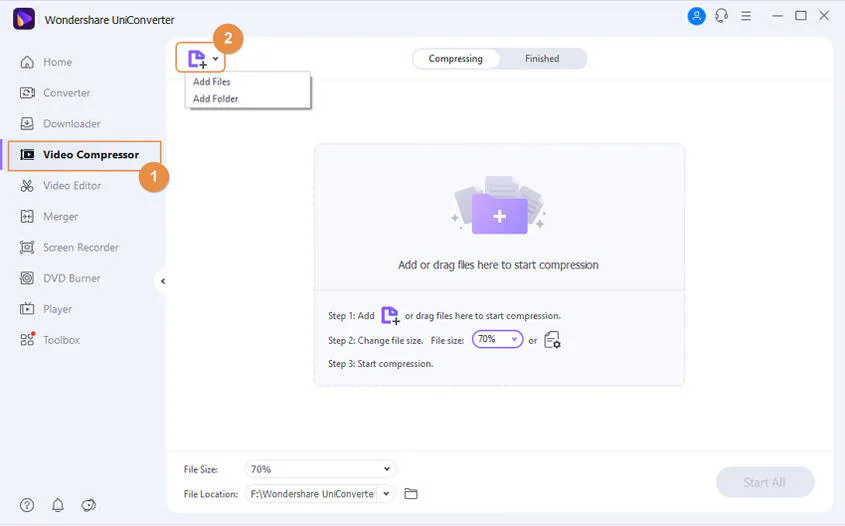Image resolution: width=845 pixels, height=526 pixels.
Task: Select Video Compressor in the sidebar
Action: coord(85,155)
